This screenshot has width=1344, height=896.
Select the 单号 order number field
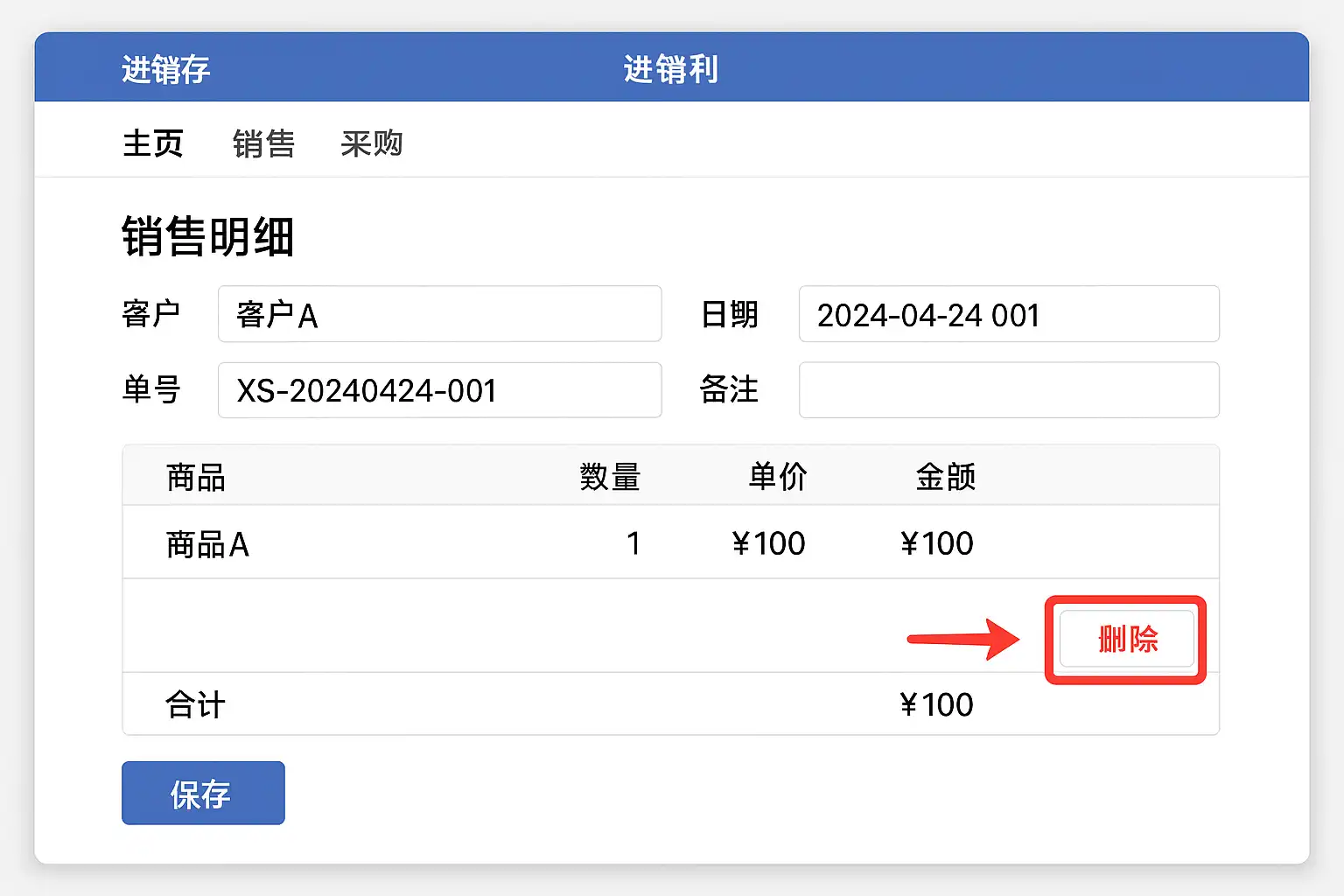pos(439,390)
